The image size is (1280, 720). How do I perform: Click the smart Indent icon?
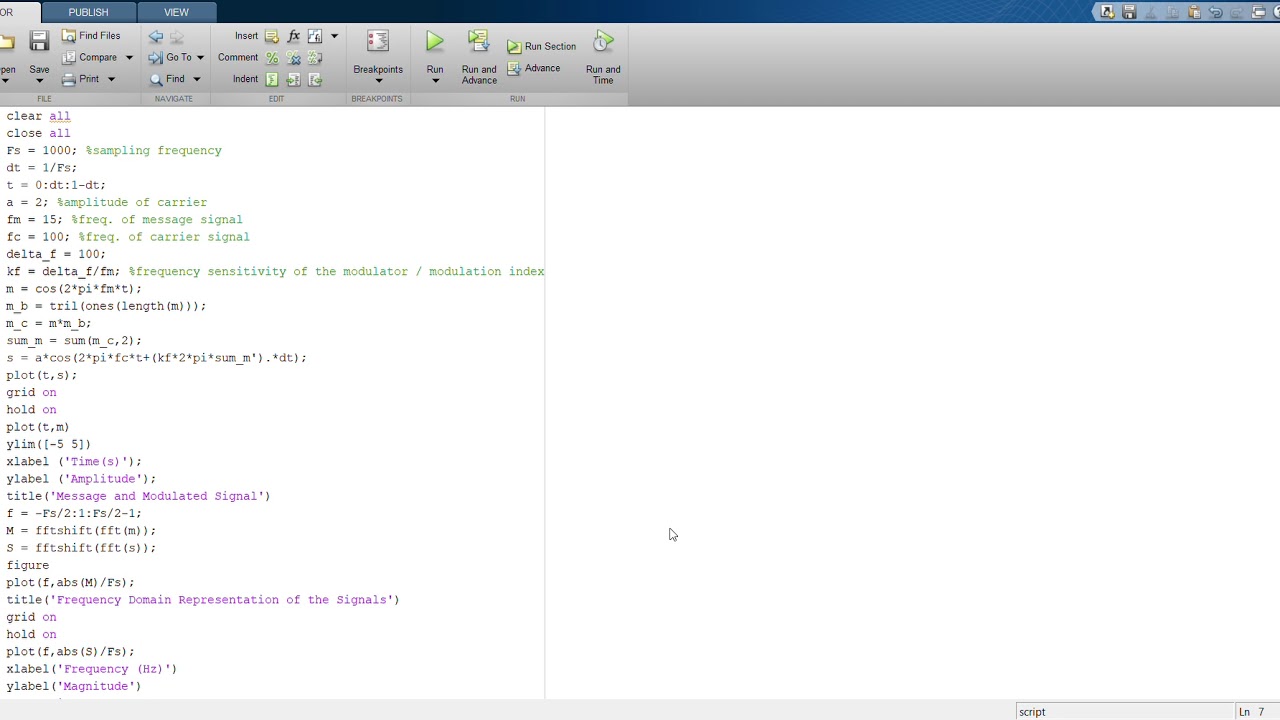[272, 80]
